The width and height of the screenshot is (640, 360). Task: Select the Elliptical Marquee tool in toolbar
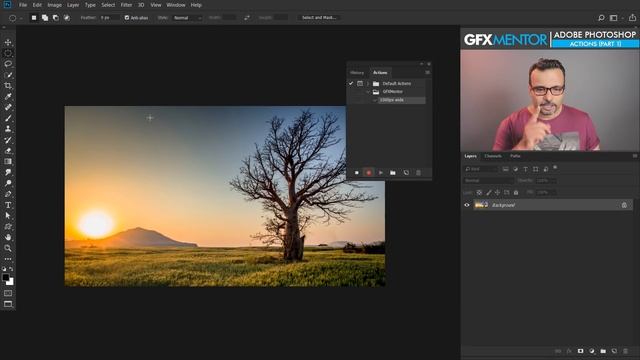(8, 53)
